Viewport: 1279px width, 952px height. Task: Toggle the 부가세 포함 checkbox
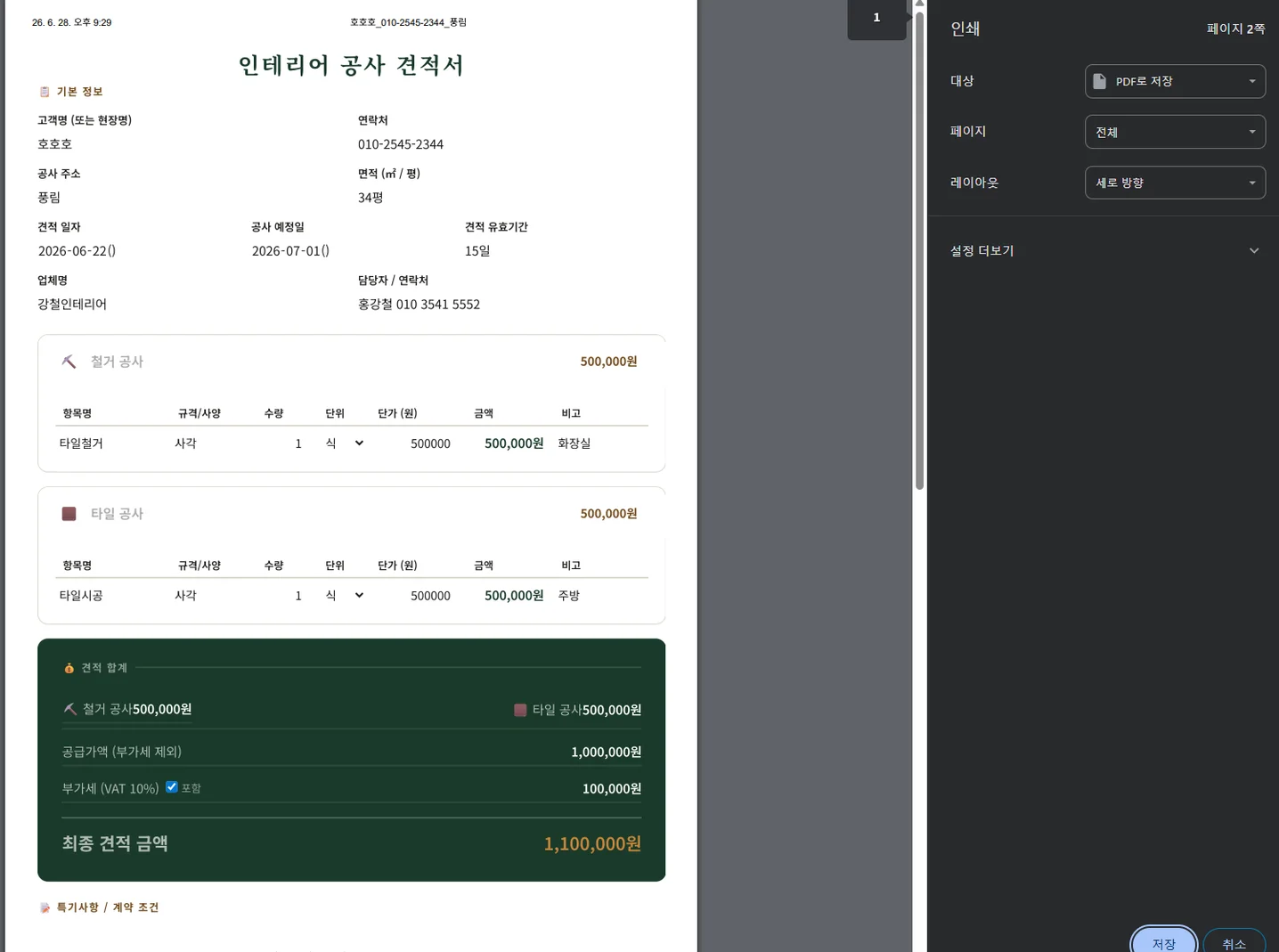point(172,786)
